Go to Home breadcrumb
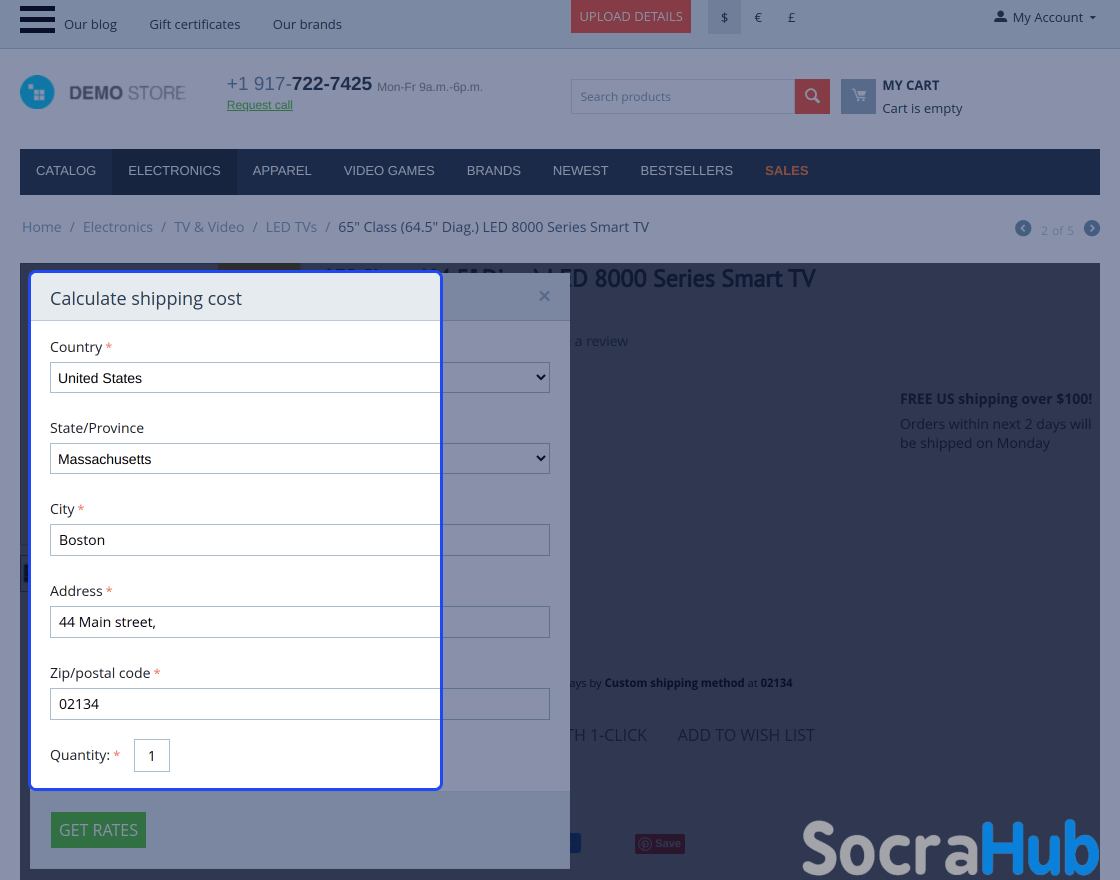The width and height of the screenshot is (1120, 880). 41,227
